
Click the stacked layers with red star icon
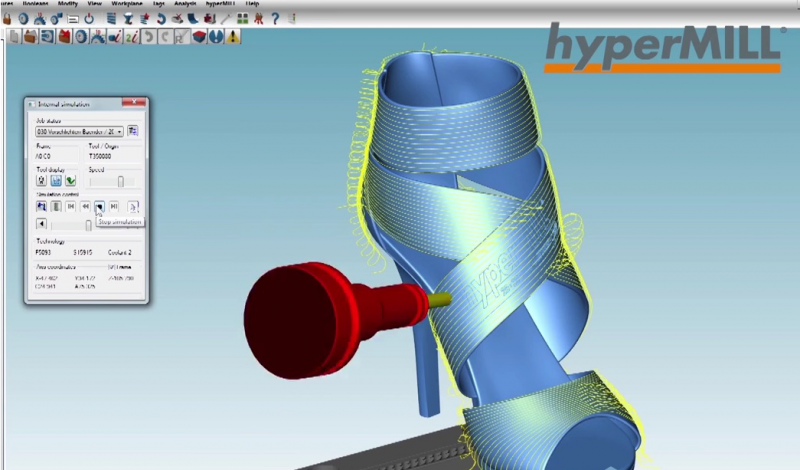[144, 19]
